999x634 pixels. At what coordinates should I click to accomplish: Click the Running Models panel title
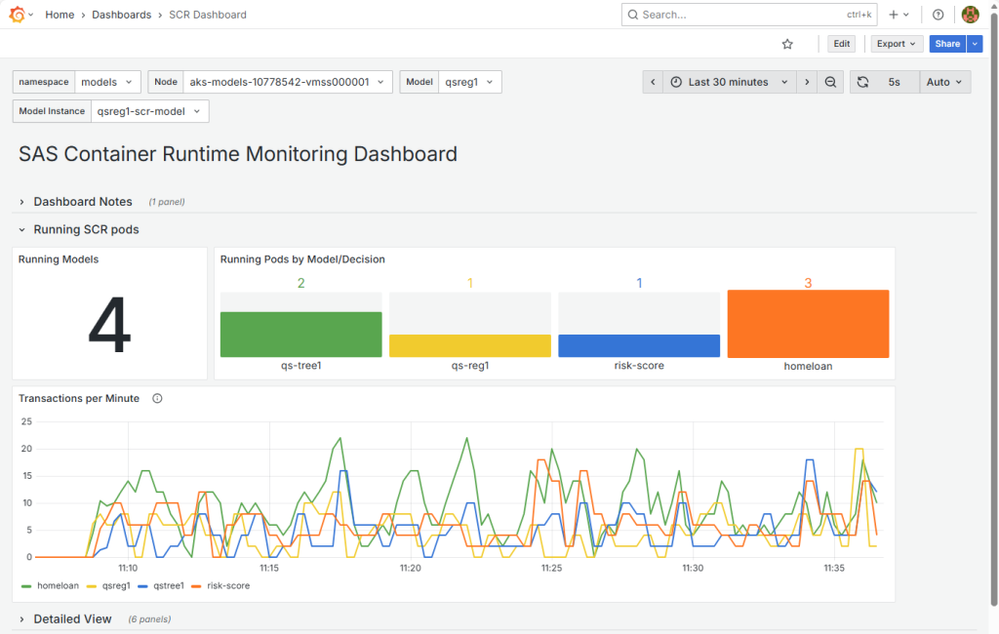(x=59, y=259)
